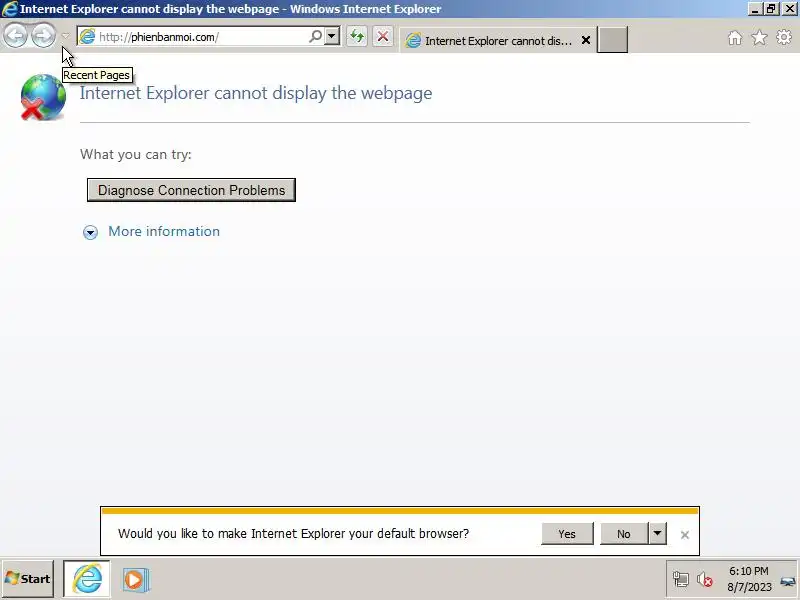This screenshot has height=600, width=800.
Task: Open the Windows Start menu
Action: pos(28,579)
